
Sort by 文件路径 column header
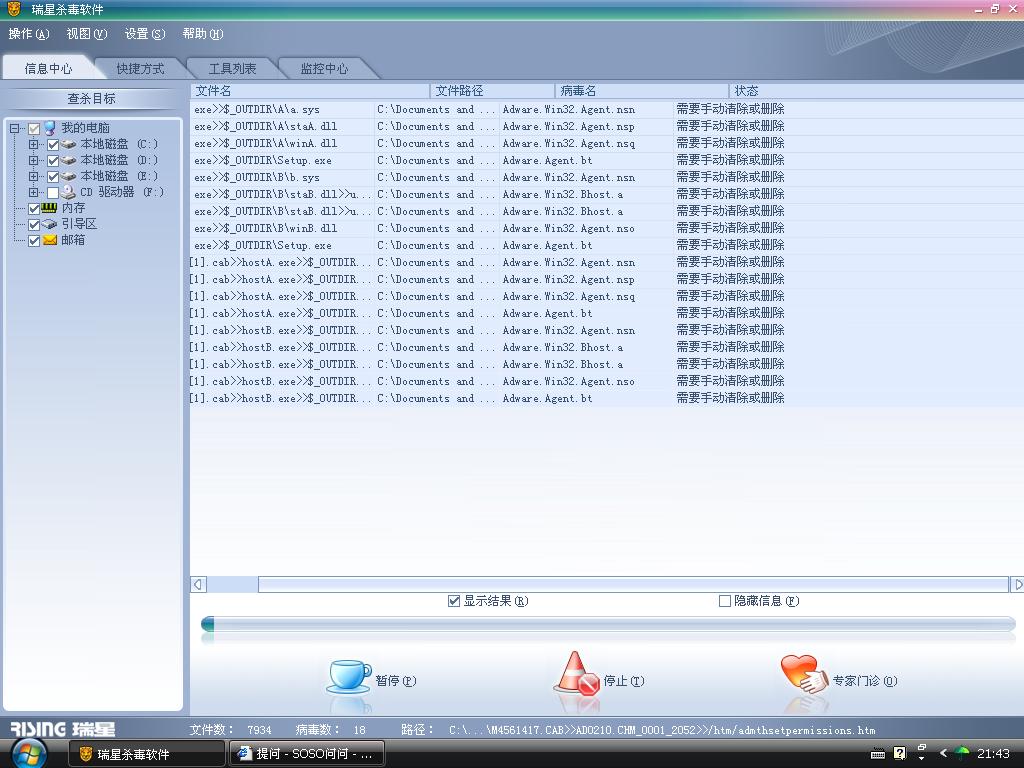click(x=492, y=91)
